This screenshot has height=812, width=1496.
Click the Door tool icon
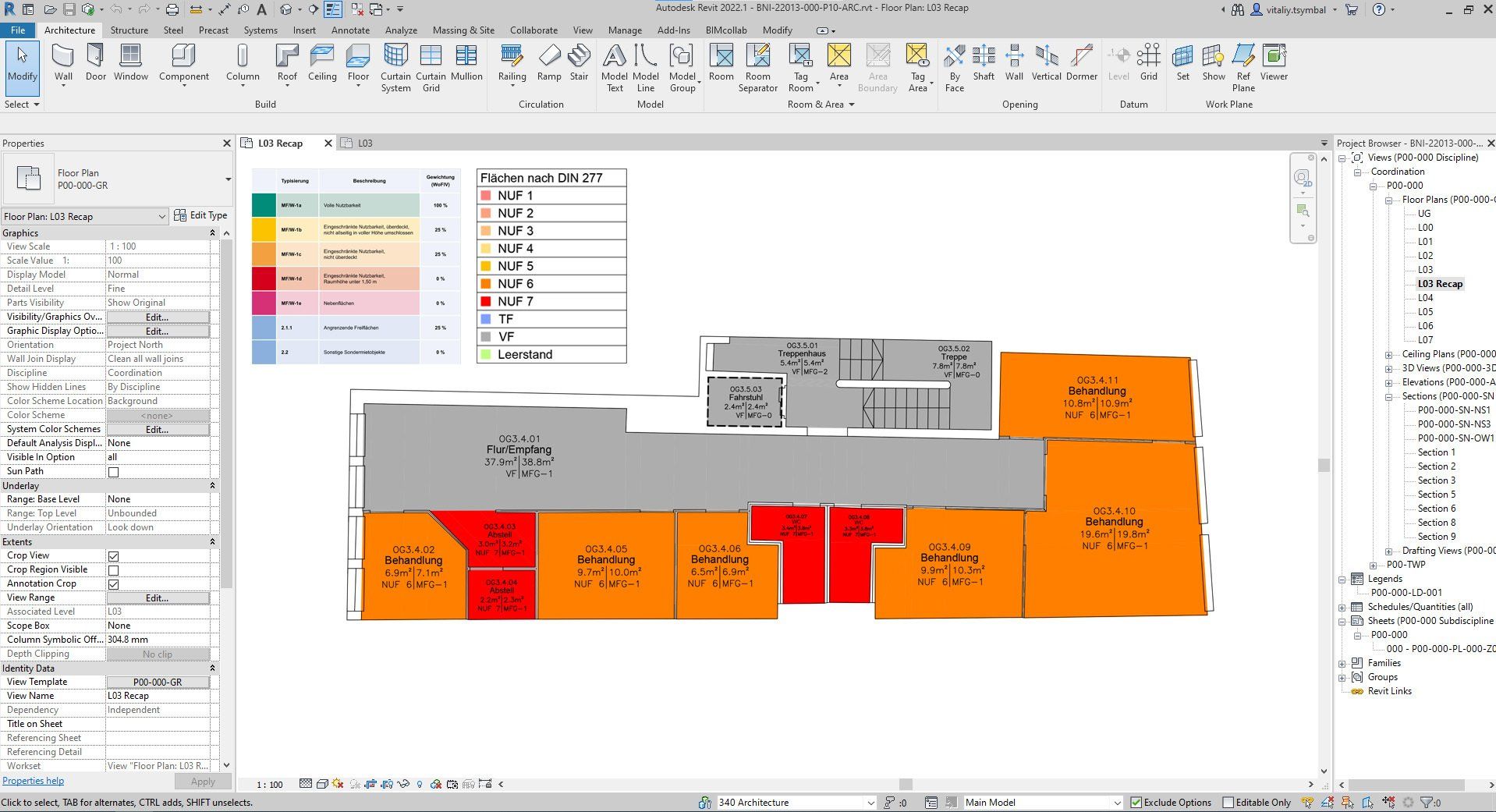coord(95,62)
